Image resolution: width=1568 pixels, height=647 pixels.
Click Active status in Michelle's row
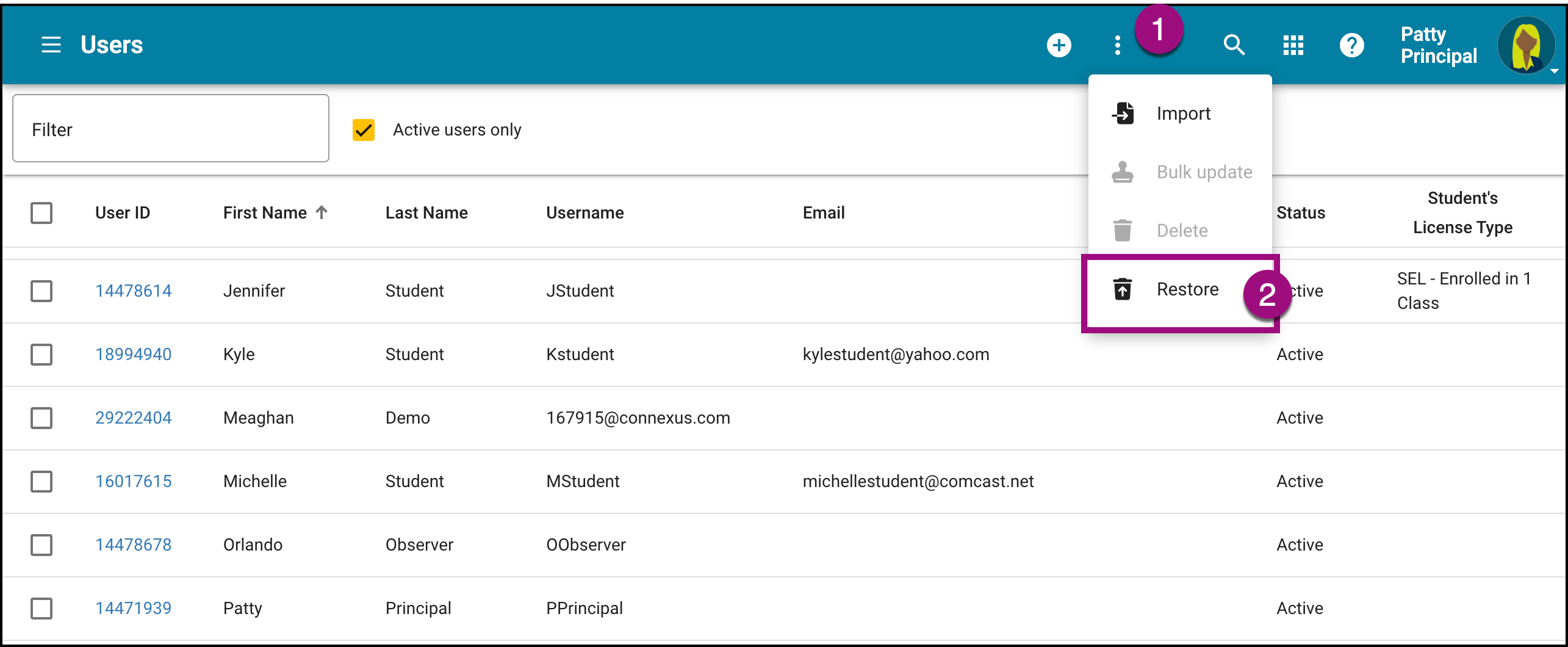tap(1300, 482)
